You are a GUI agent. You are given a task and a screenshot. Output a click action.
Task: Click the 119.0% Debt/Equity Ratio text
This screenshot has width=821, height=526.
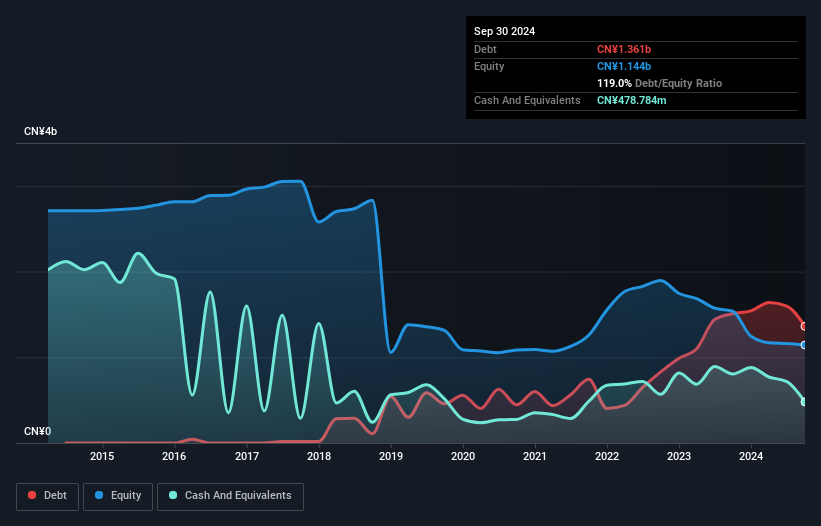[x=659, y=83]
